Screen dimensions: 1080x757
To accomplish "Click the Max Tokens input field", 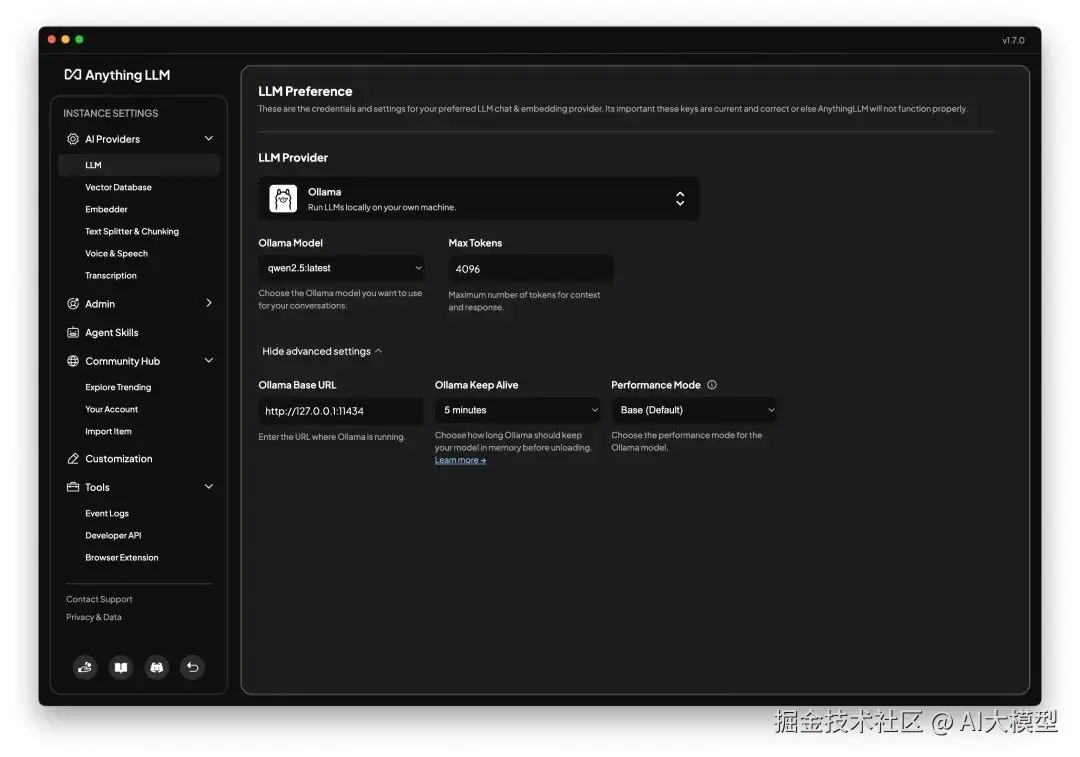I will point(531,269).
